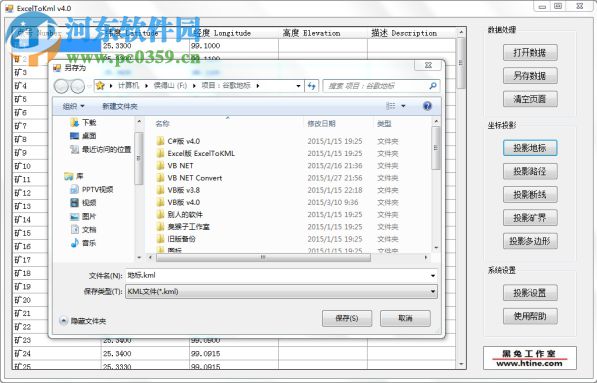Select 最近访问的位置 in the navigation pane
Image resolution: width=597 pixels, height=383 pixels.
pyautogui.click(x=101, y=150)
